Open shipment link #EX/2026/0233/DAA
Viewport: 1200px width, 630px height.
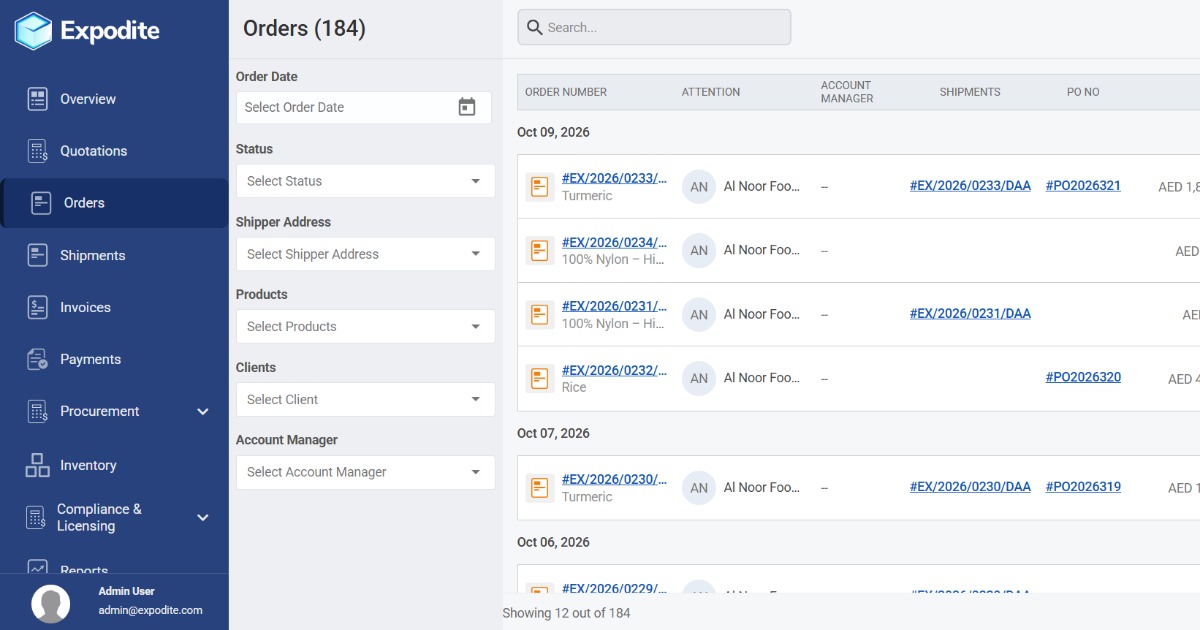[970, 186]
